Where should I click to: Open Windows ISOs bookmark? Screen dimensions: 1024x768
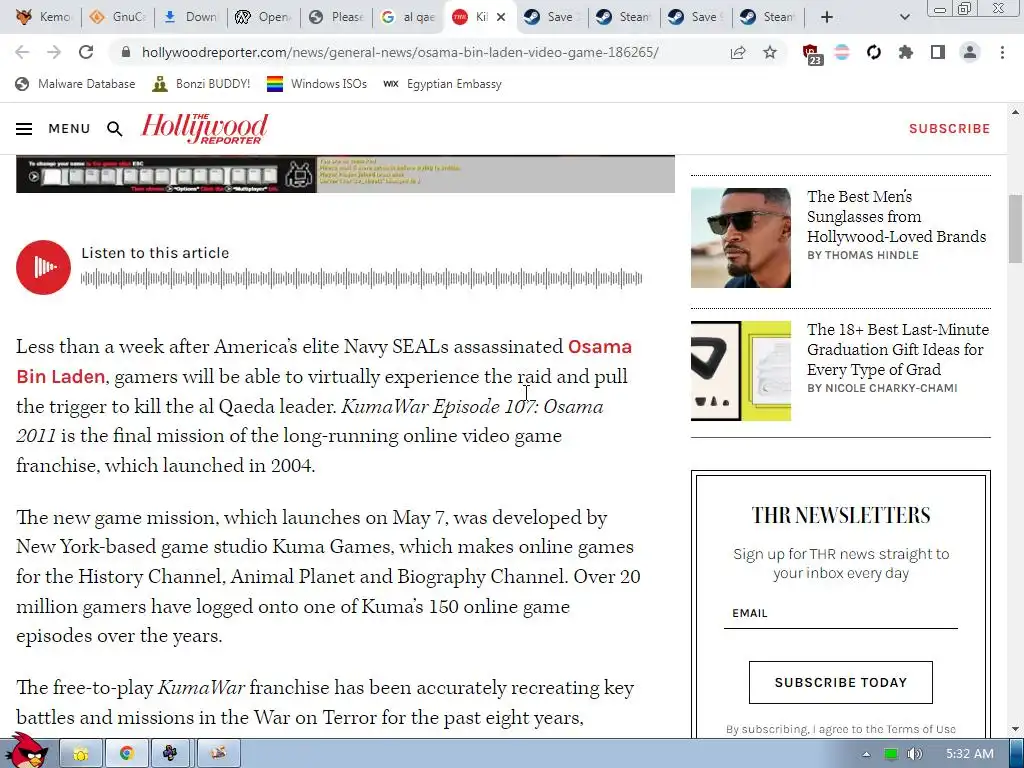click(317, 84)
